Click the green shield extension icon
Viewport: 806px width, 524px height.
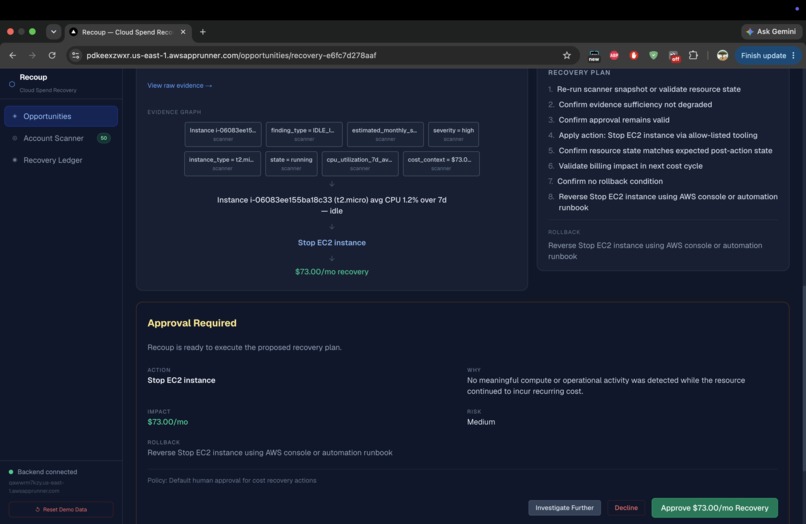(x=653, y=55)
